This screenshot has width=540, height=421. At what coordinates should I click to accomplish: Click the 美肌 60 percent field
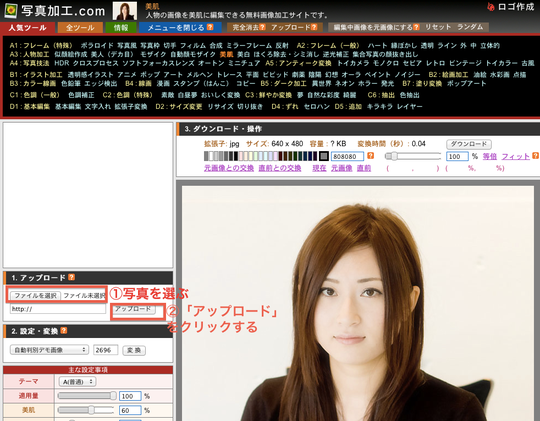(x=130, y=410)
